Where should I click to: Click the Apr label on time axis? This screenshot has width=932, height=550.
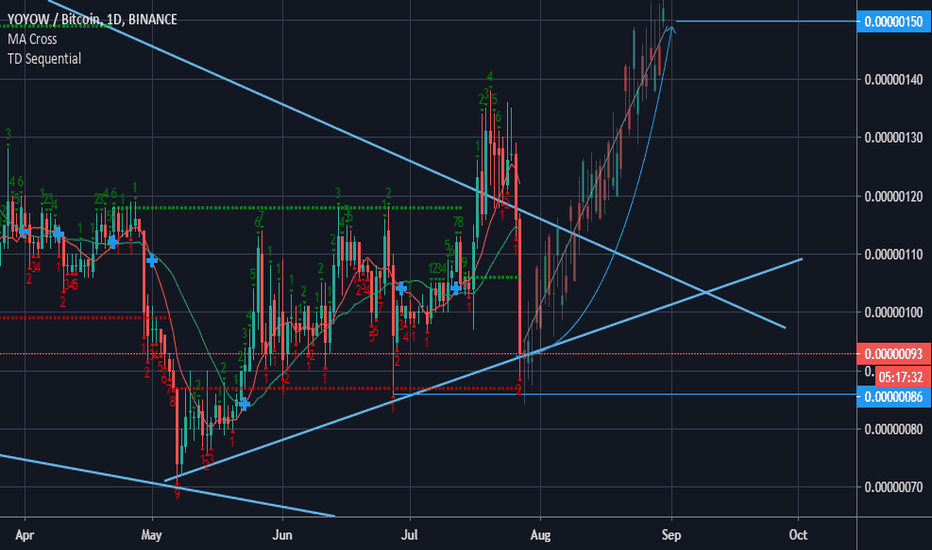coord(24,535)
